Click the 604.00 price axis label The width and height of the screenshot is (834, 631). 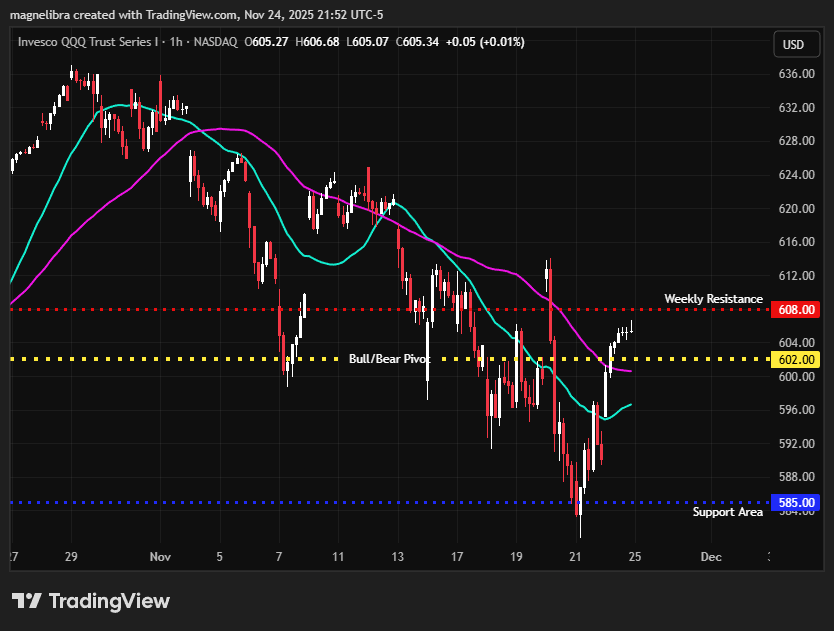click(x=796, y=343)
